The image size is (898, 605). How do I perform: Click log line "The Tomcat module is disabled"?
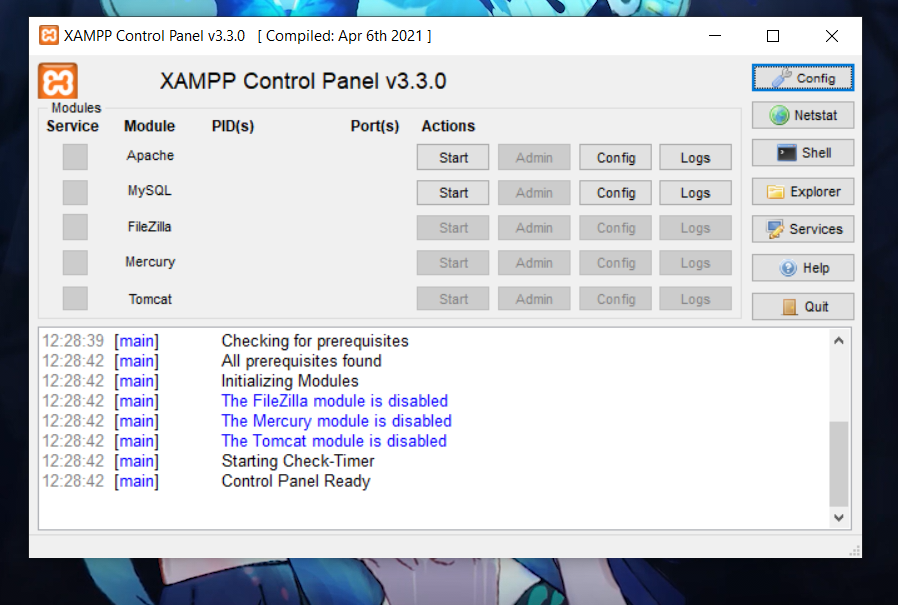coord(334,441)
